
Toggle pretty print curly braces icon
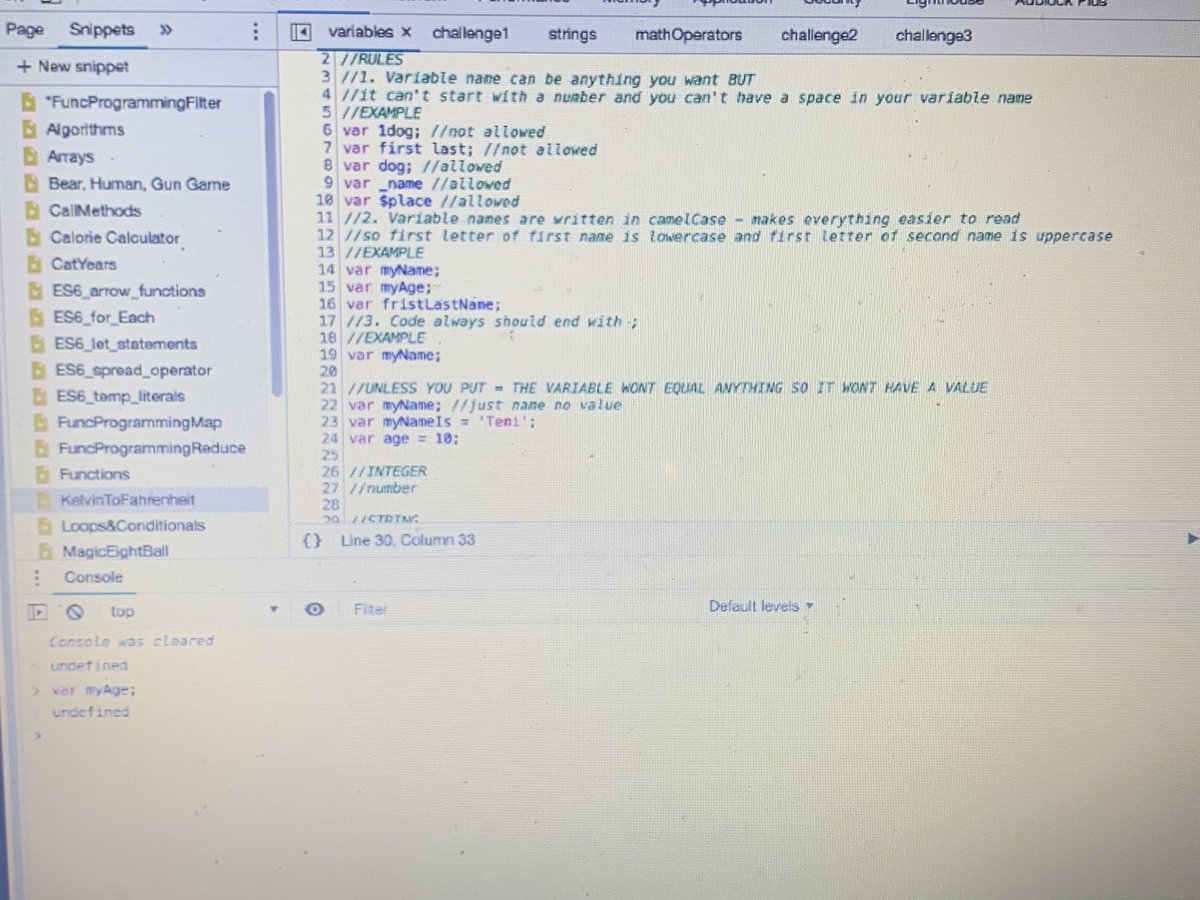312,540
